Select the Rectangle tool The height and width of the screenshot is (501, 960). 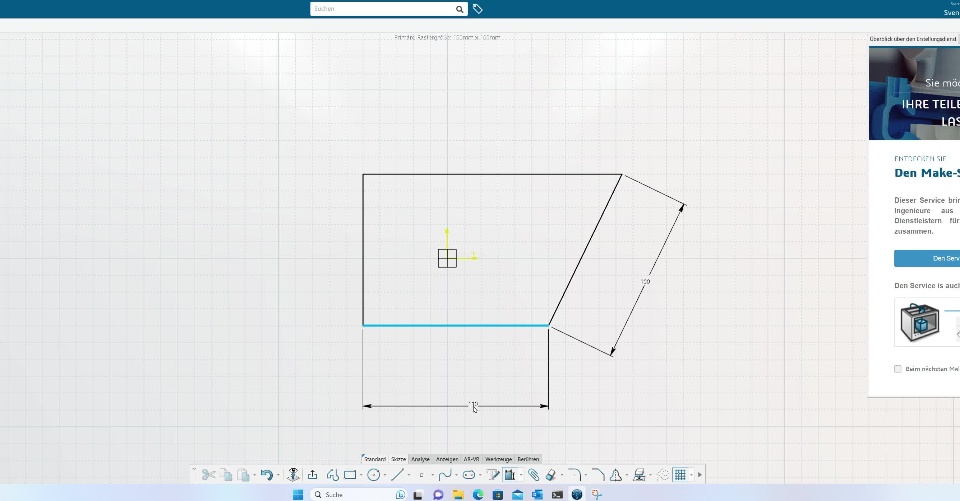pos(350,475)
